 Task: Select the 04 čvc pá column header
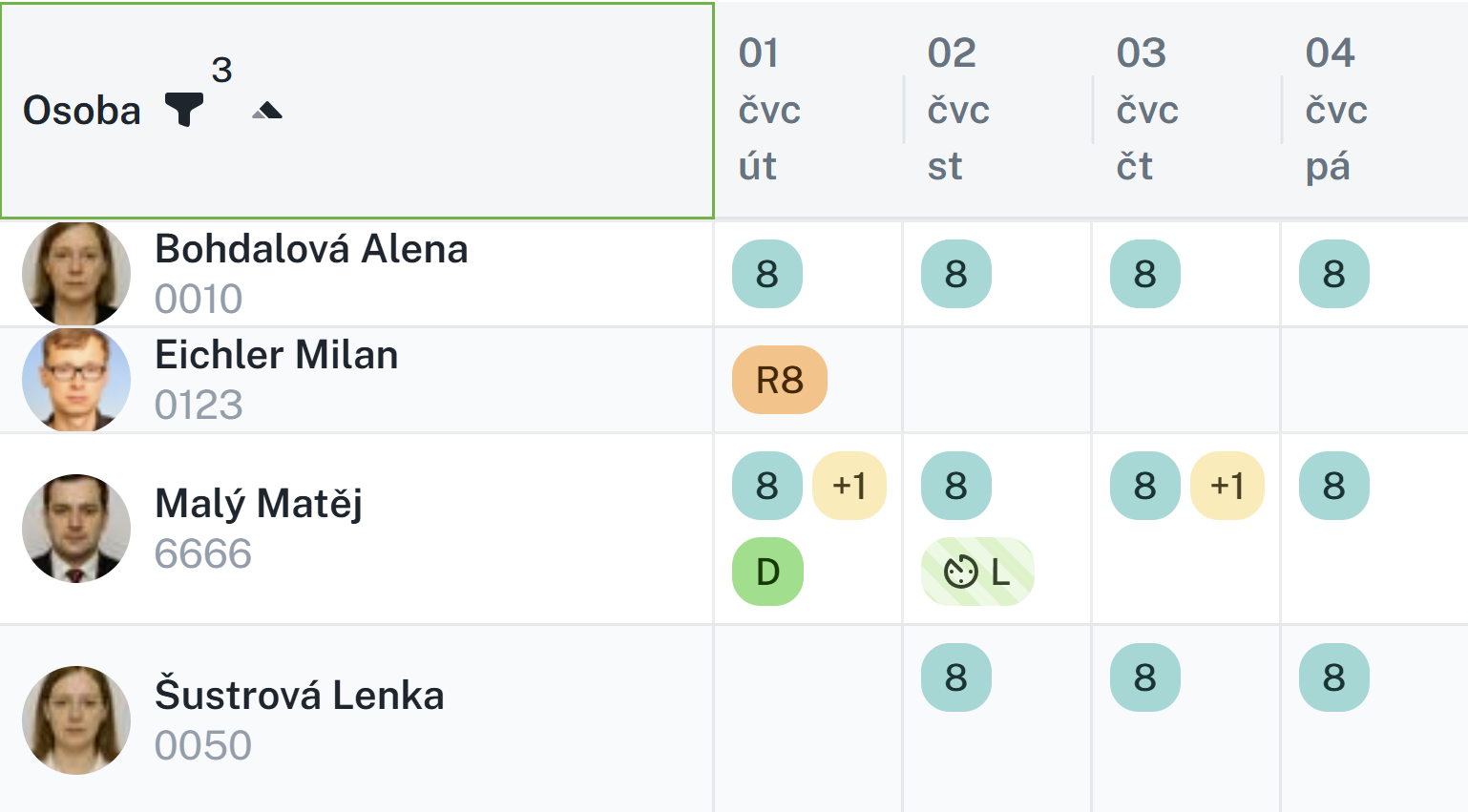tap(1336, 110)
